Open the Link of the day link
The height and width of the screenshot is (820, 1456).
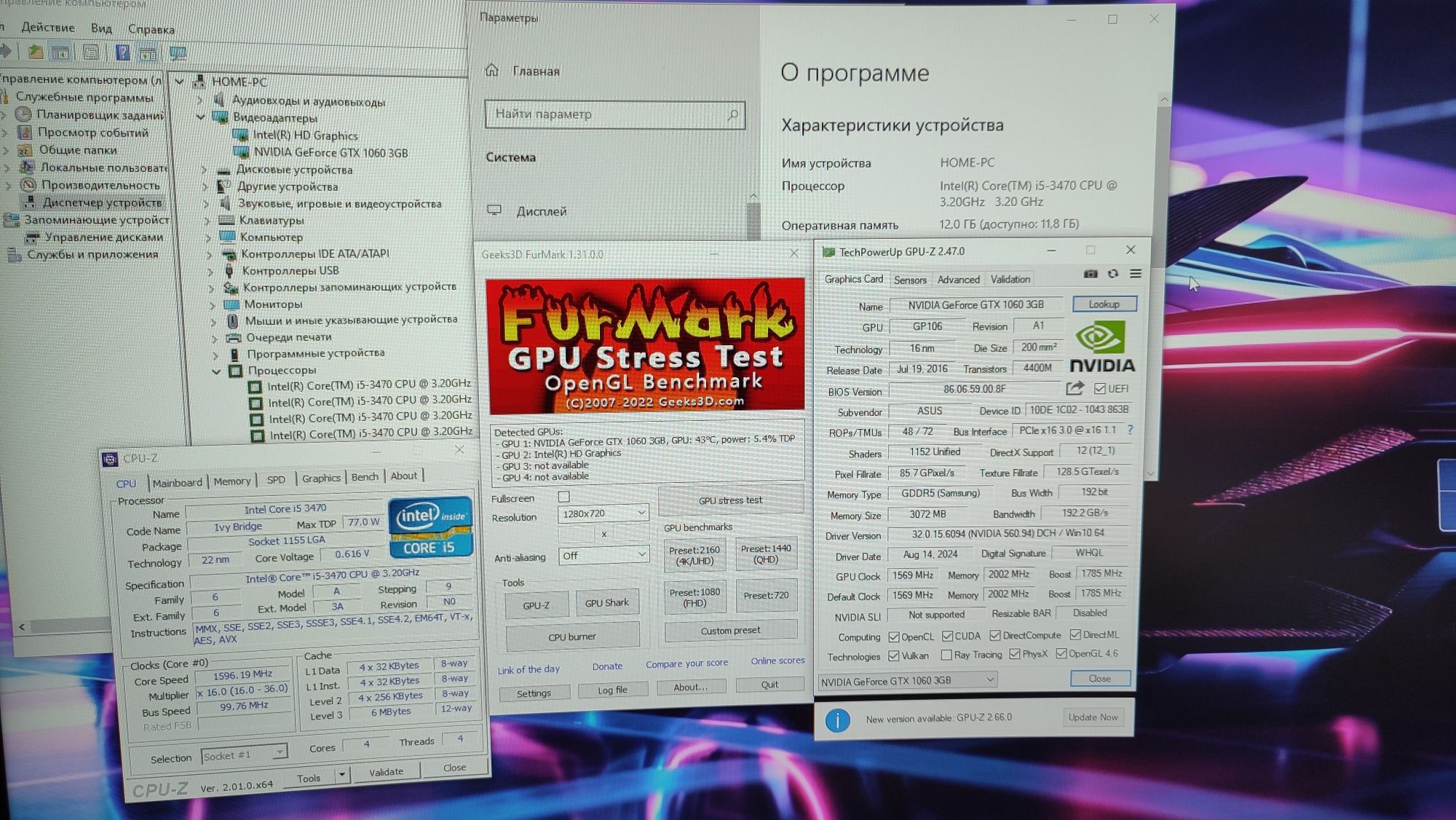tap(529, 669)
